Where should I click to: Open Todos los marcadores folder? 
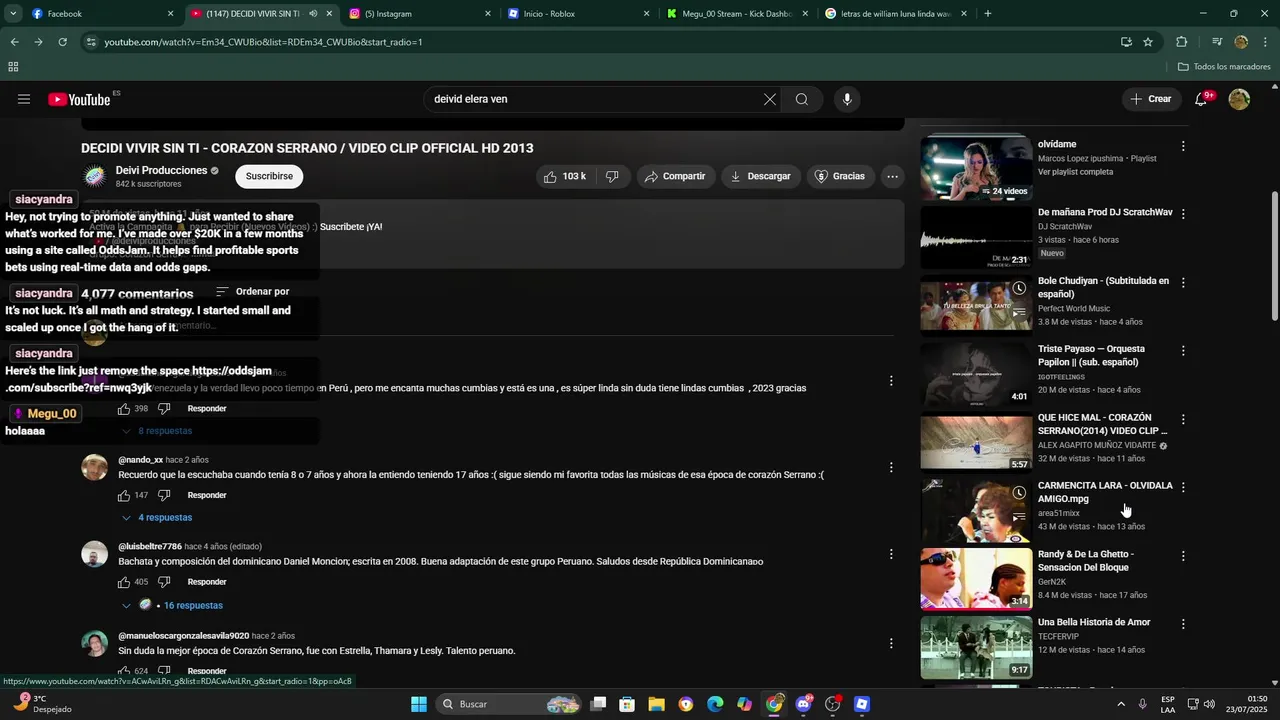[x=1224, y=67]
